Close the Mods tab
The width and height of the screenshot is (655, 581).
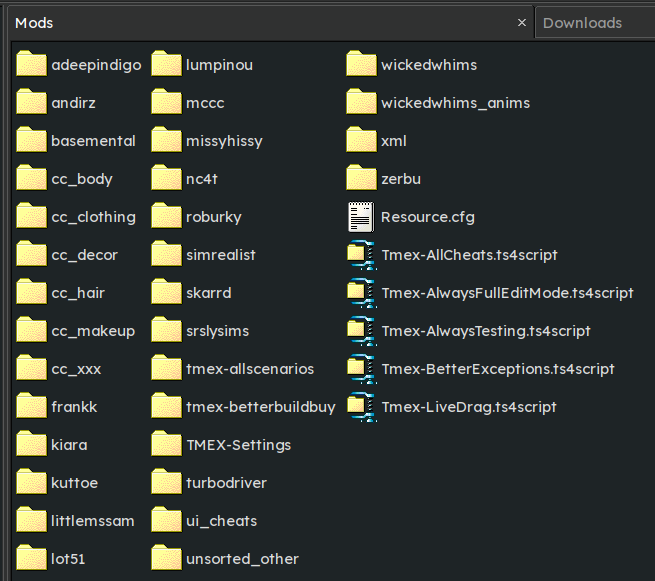[x=522, y=23]
